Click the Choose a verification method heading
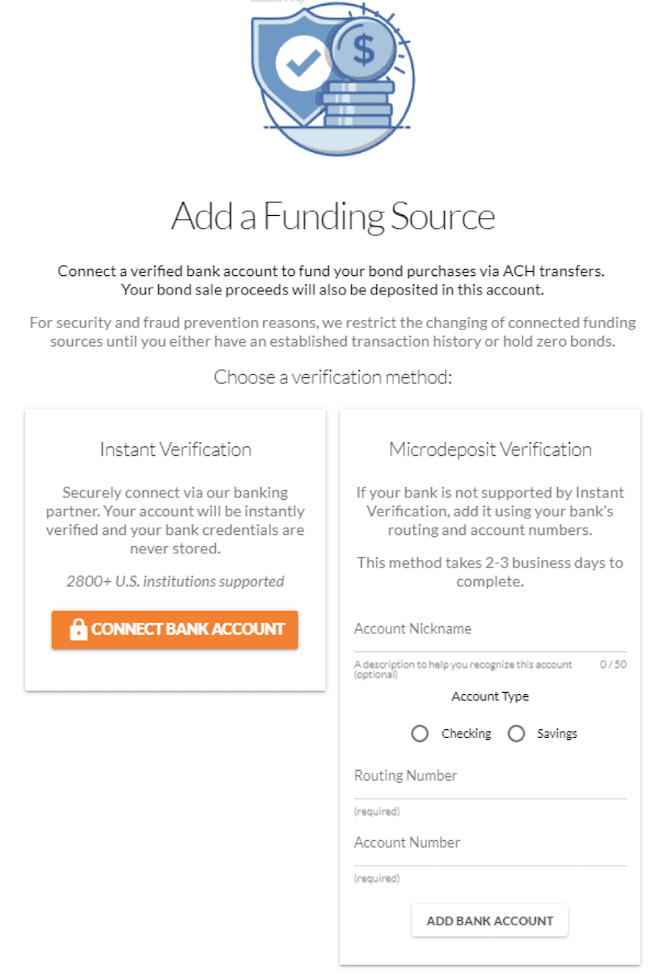This screenshot has width=660, height=978. [332, 377]
